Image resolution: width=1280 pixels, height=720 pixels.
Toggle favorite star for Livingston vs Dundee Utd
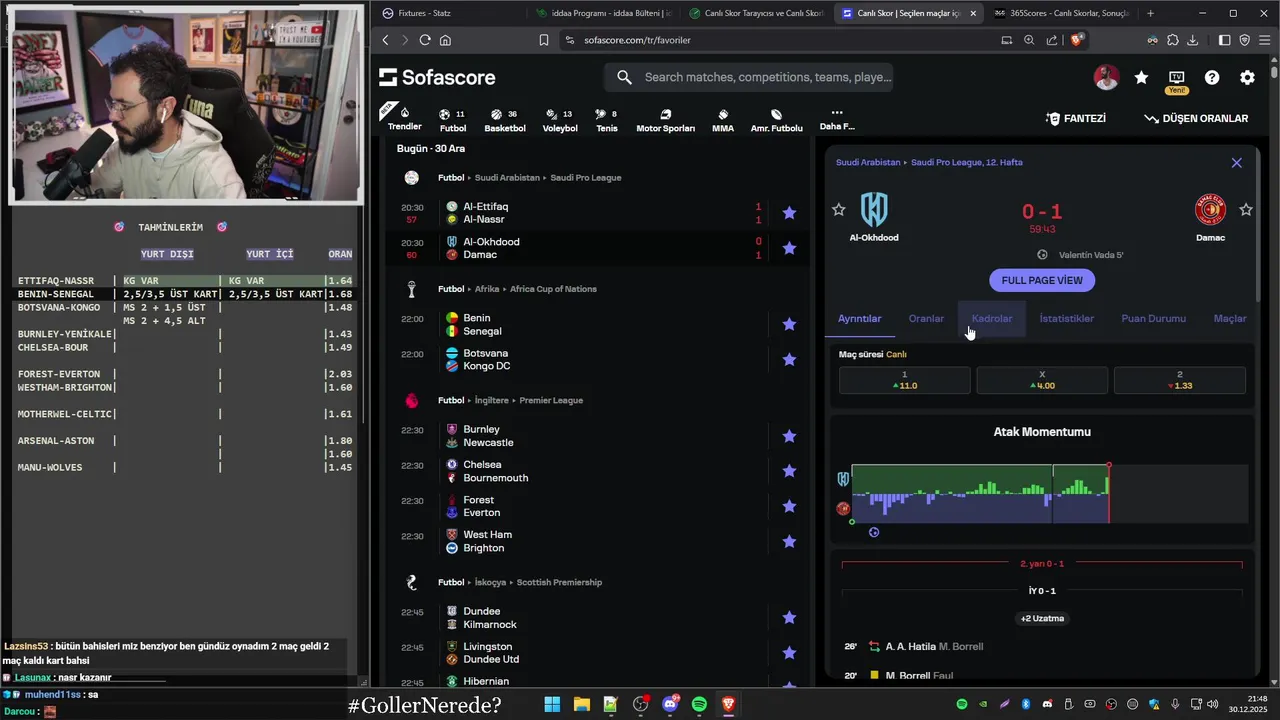[789, 653]
